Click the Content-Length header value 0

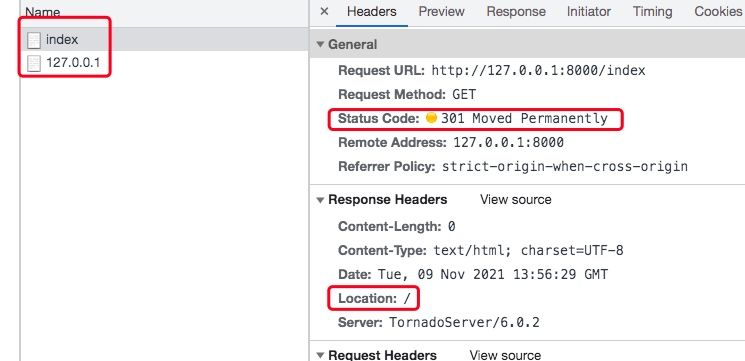coord(451,227)
